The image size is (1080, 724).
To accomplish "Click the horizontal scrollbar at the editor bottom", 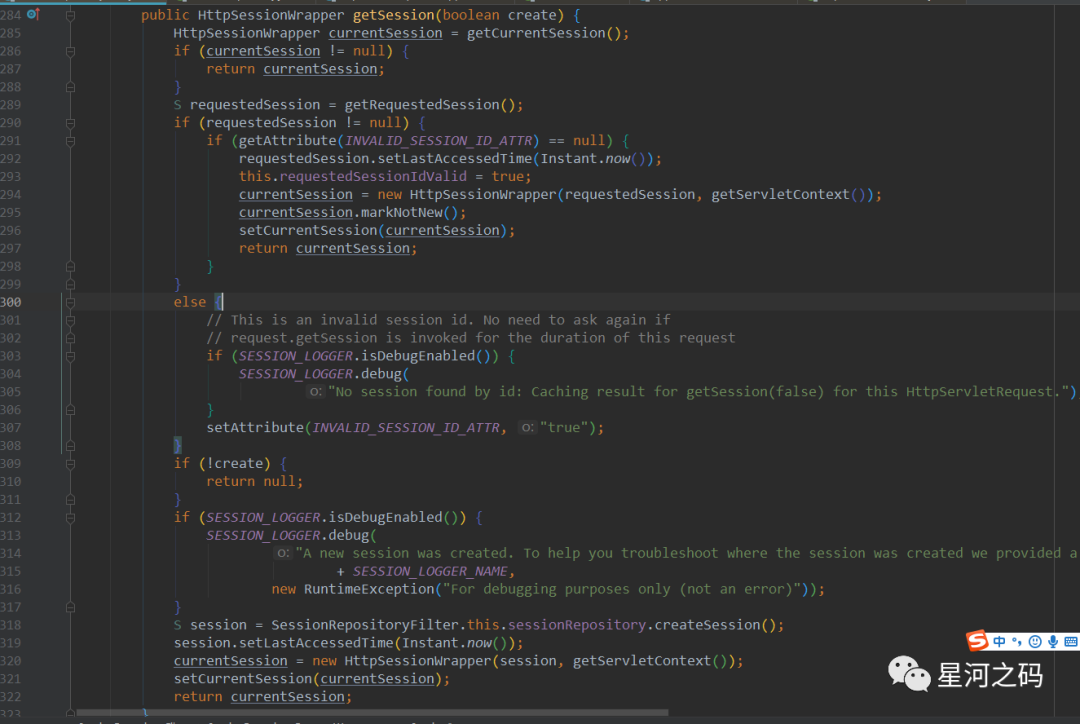I will 372,712.
